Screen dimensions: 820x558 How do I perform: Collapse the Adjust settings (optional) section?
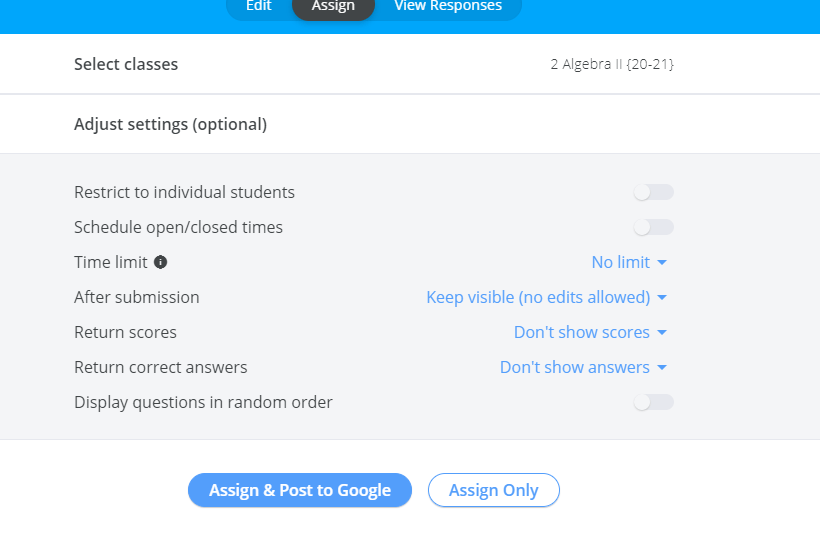click(170, 125)
